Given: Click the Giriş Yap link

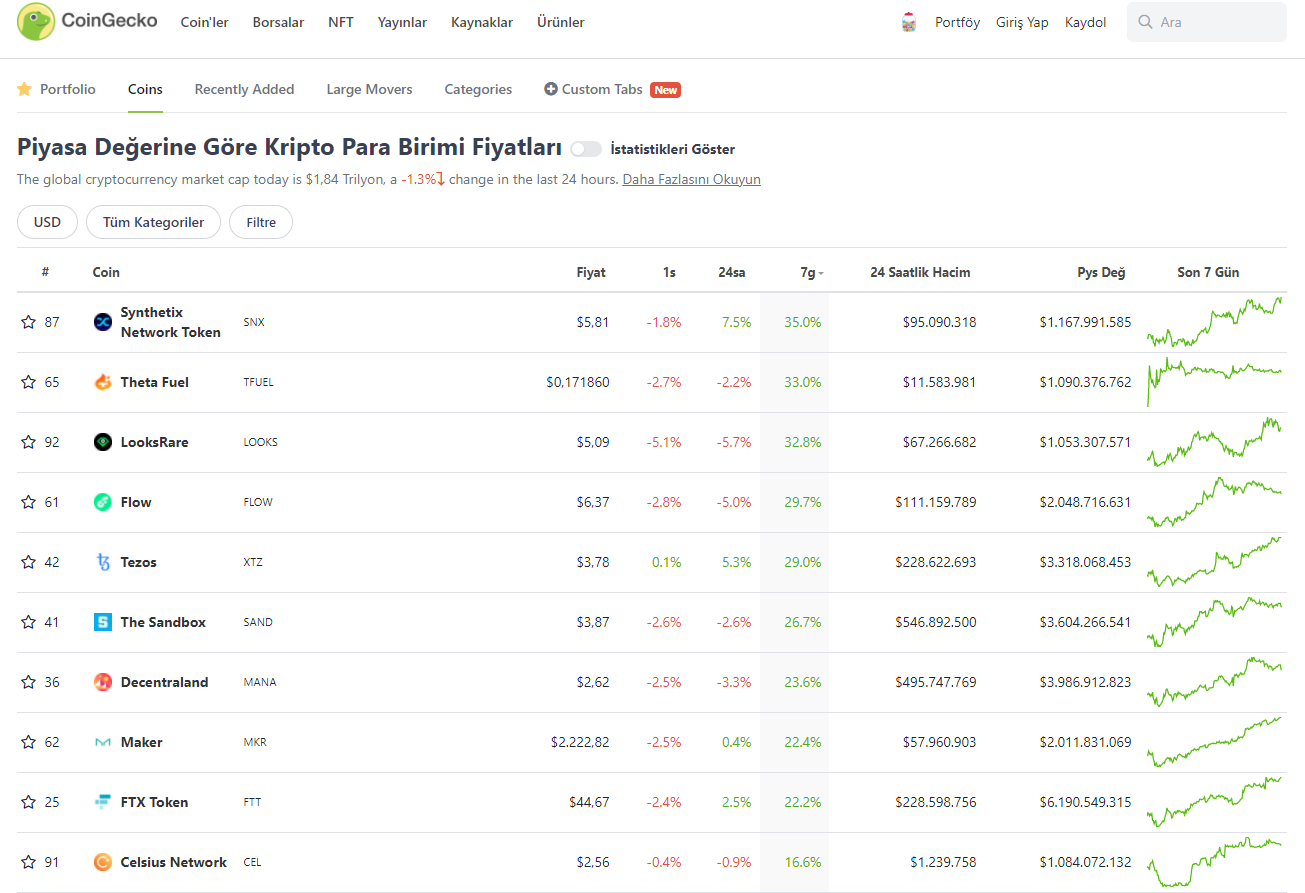Looking at the screenshot, I should pos(1022,22).
